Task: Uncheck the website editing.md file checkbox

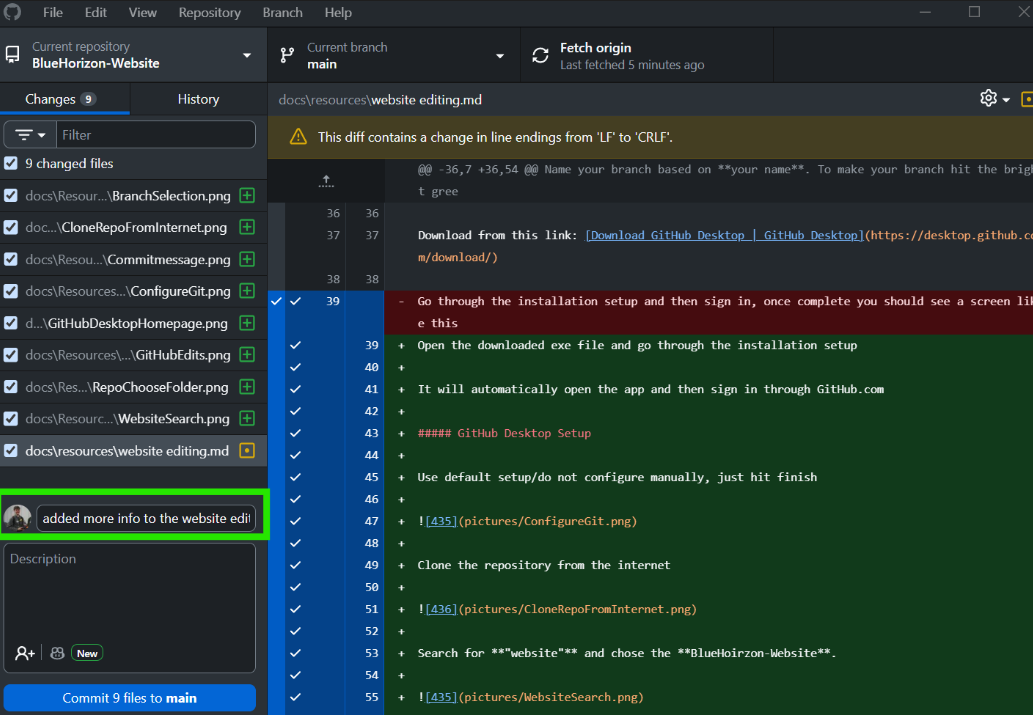Action: coord(11,451)
